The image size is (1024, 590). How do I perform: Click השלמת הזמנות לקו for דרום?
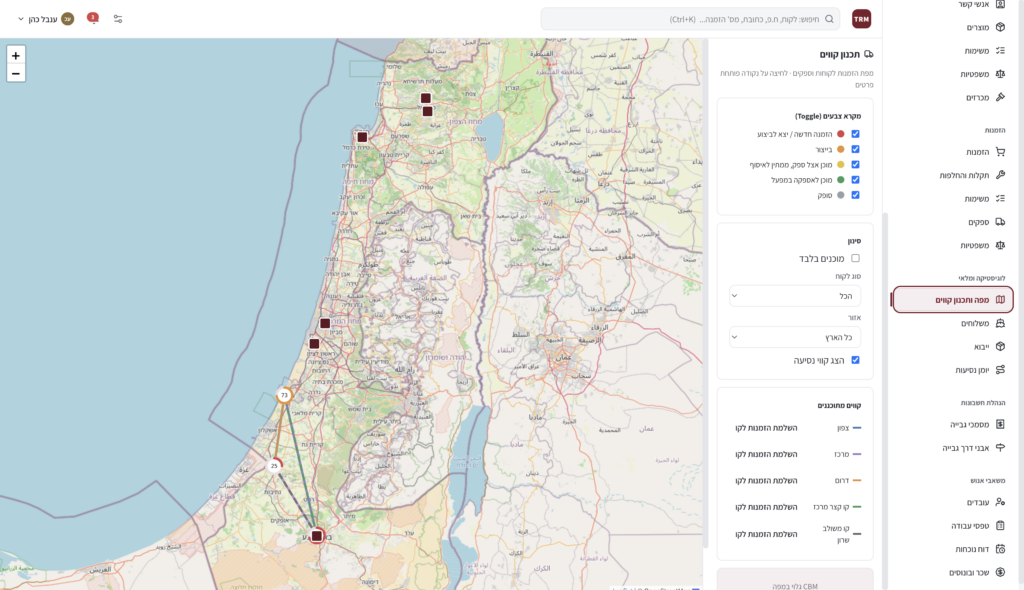[x=766, y=480]
